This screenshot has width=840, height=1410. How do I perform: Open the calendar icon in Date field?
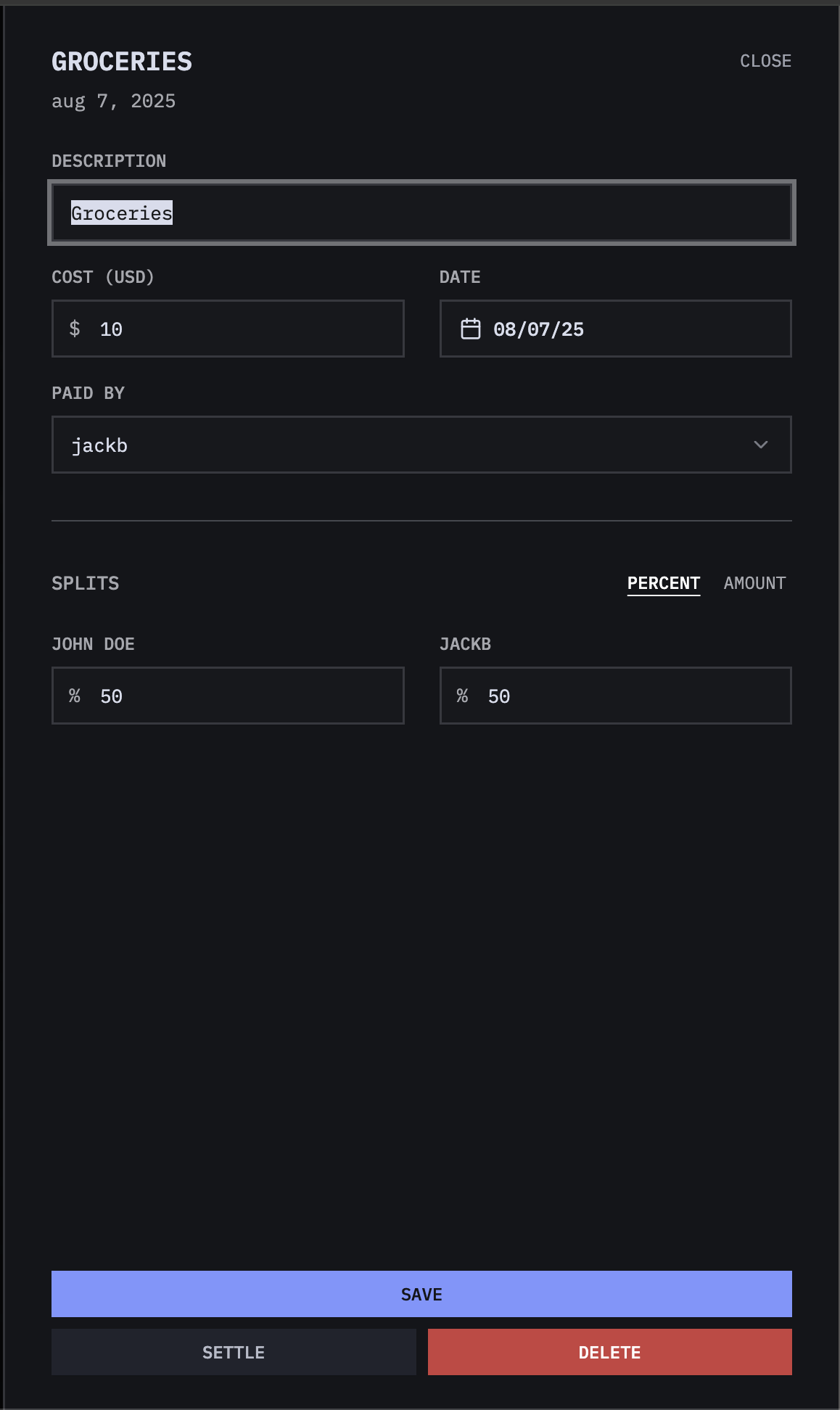point(471,329)
